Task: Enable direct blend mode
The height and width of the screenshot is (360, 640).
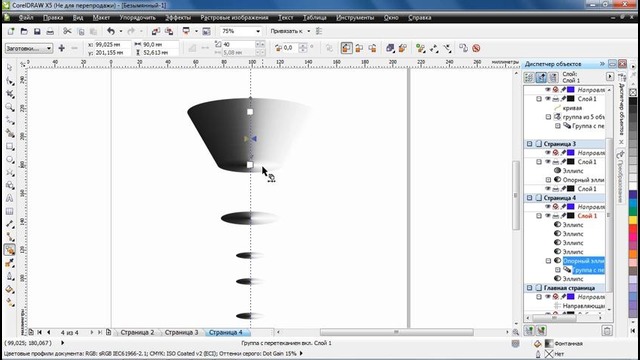Action: pos(346,48)
